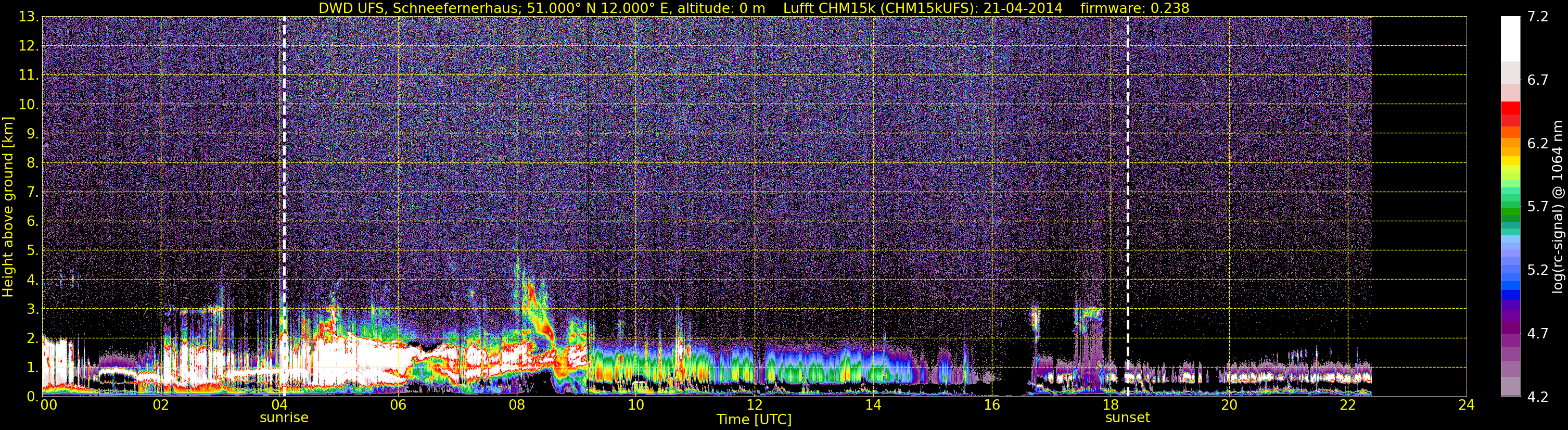Screen dimensions: 1568x430
Task: Click the x-axis tick label "04"
Action: tap(279, 405)
